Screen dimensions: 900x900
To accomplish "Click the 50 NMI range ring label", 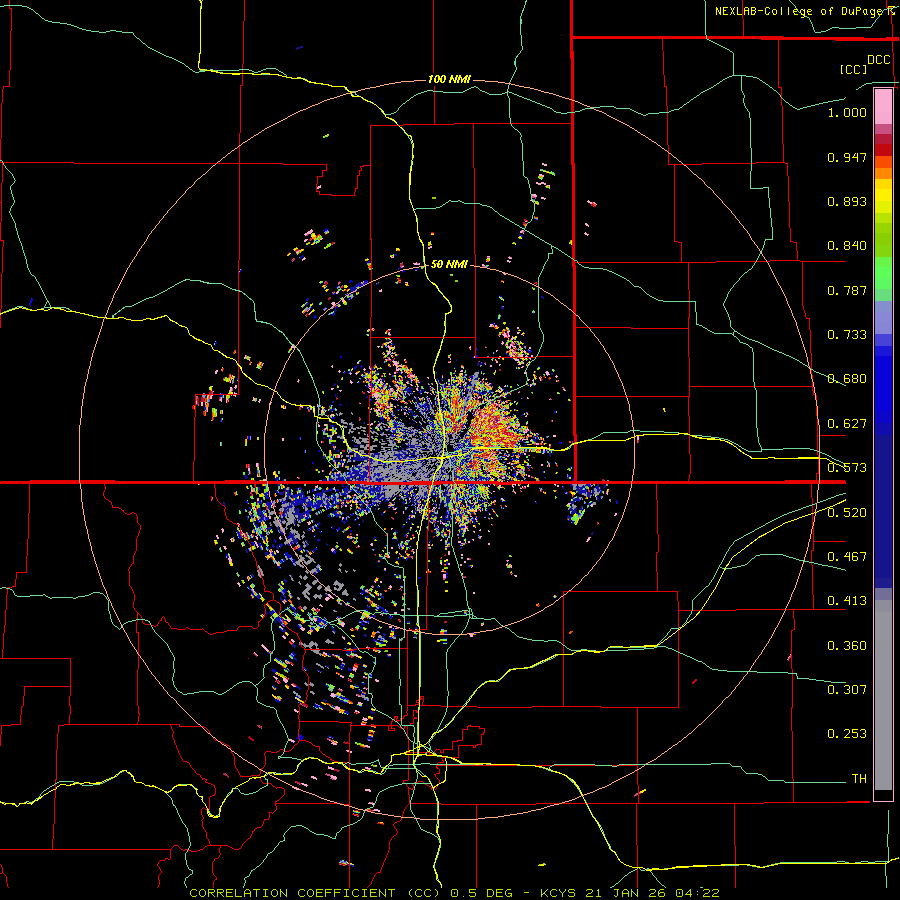I will pos(449,264).
